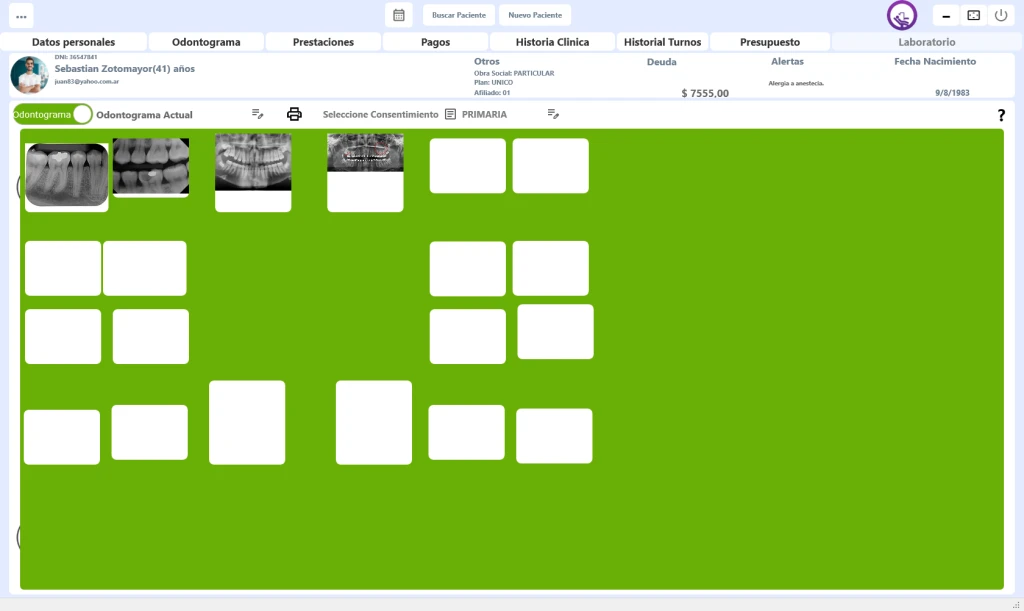Click the Nuevo Paciente button
The width and height of the screenshot is (1024, 611).
click(535, 15)
